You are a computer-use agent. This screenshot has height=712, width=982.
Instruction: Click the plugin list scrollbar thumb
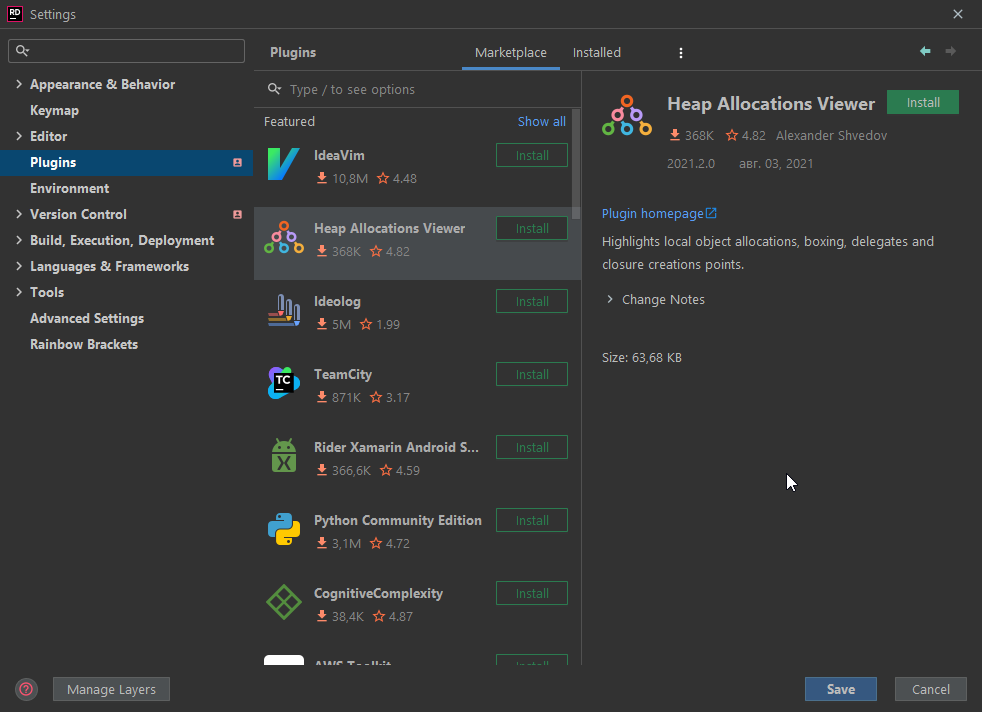coord(576,165)
